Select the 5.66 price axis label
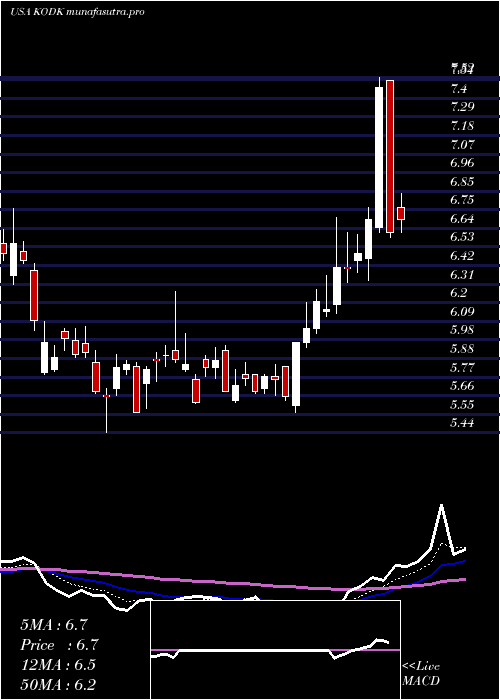The image size is (500, 700). pyautogui.click(x=462, y=385)
